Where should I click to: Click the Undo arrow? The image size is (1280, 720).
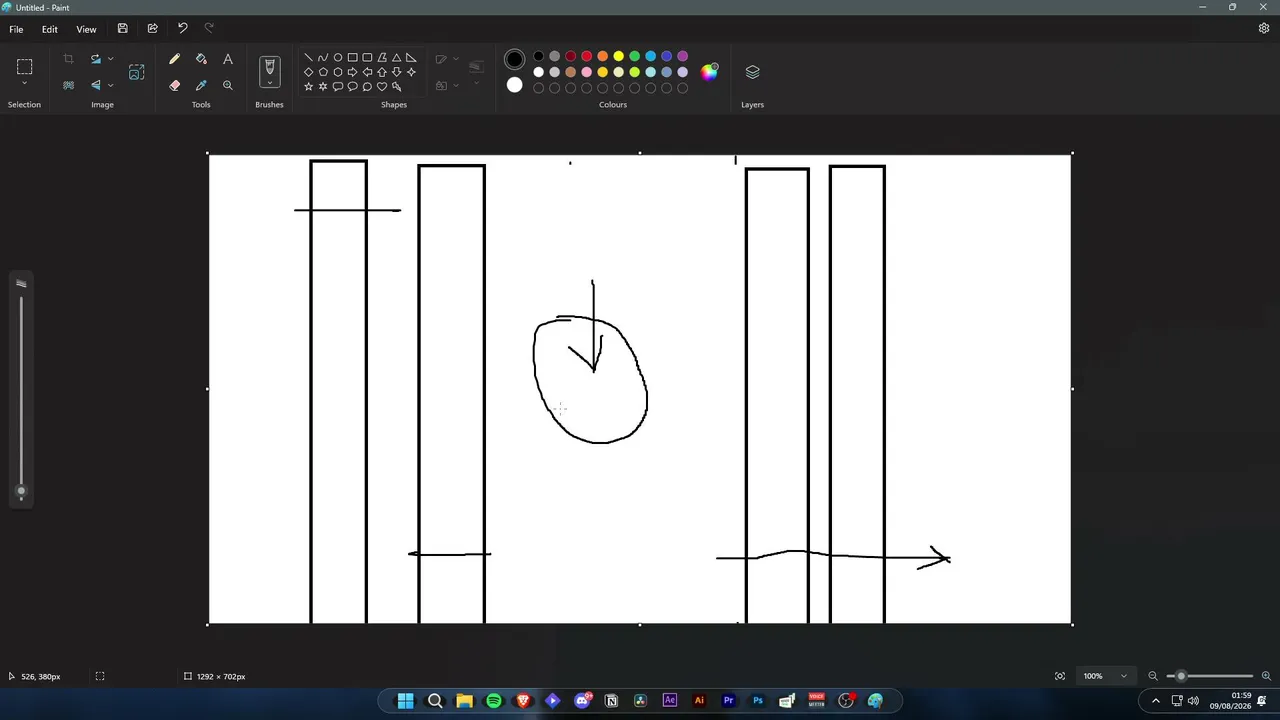pyautogui.click(x=182, y=29)
